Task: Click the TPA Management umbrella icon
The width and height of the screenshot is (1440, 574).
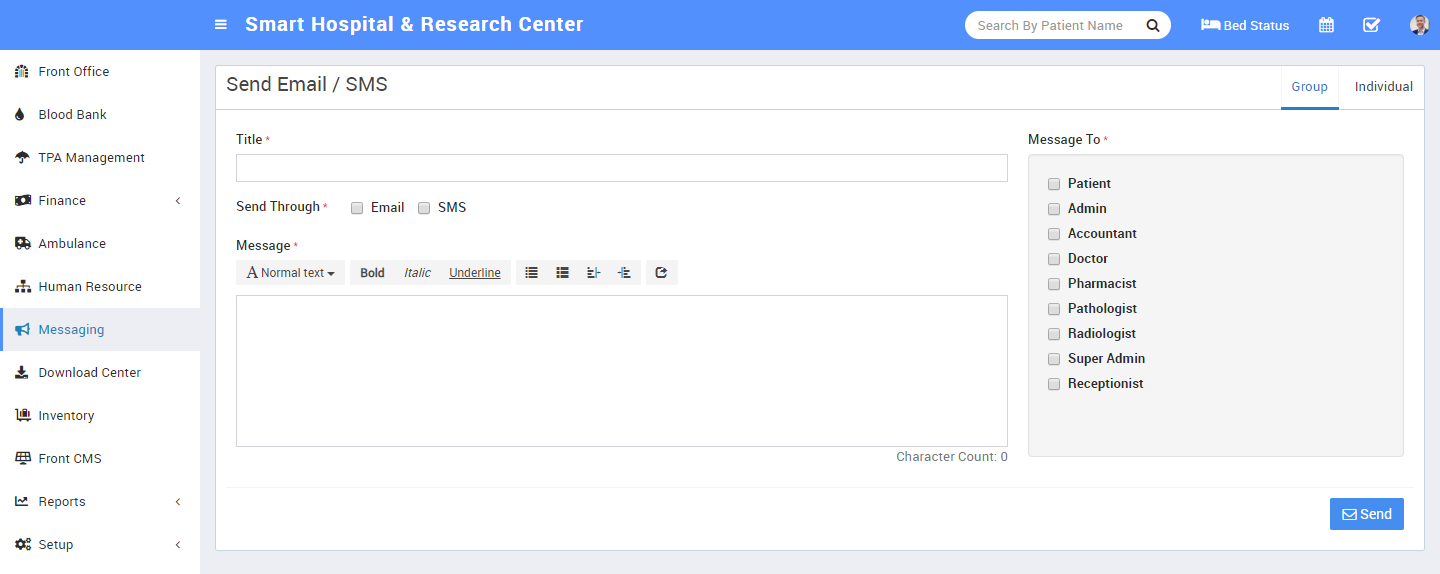Action: pyautogui.click(x=22, y=158)
